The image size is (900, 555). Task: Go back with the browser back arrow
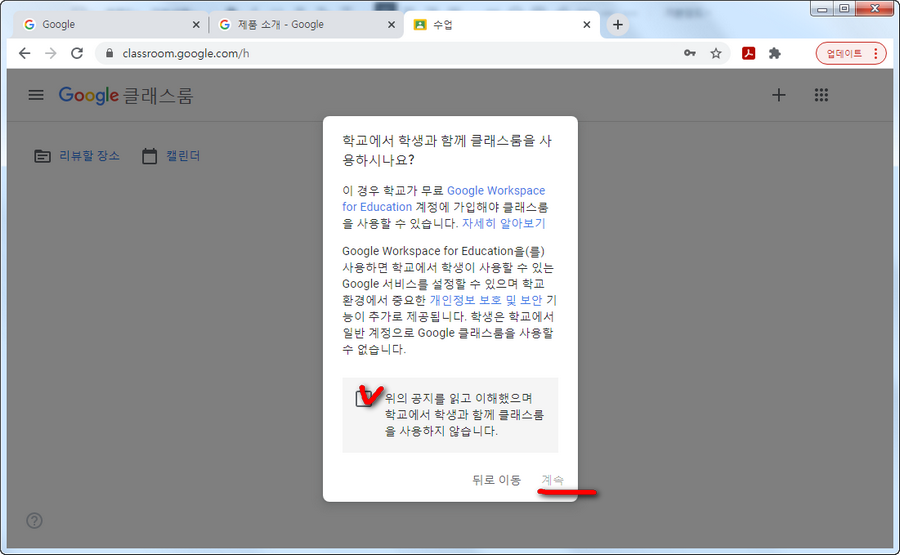coord(24,53)
